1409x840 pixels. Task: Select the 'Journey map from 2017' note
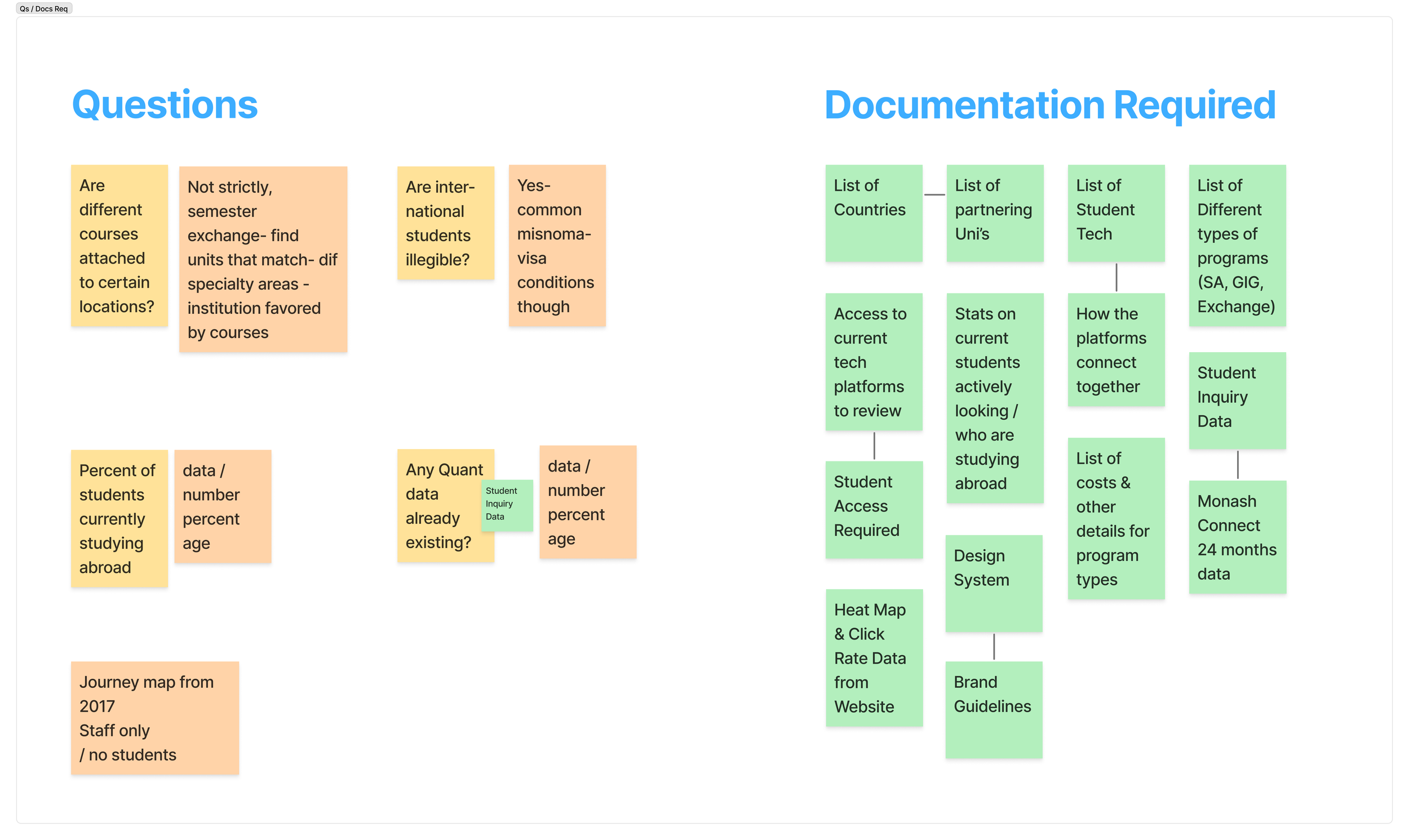pos(154,718)
